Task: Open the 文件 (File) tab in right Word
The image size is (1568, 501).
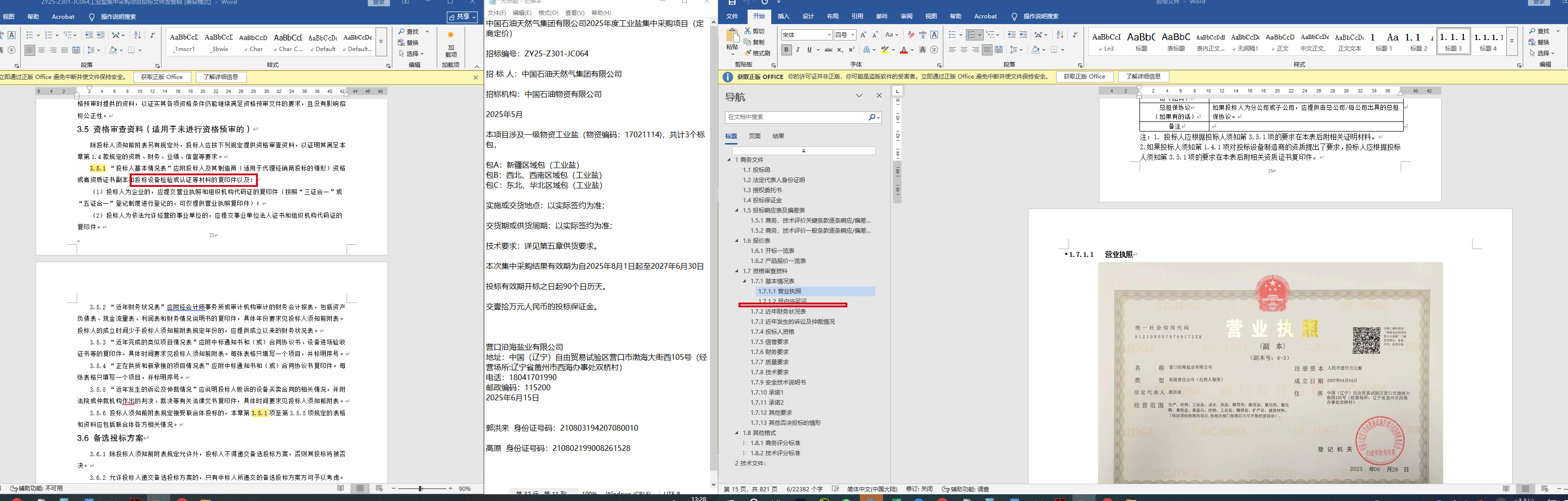Action: pyautogui.click(x=732, y=16)
